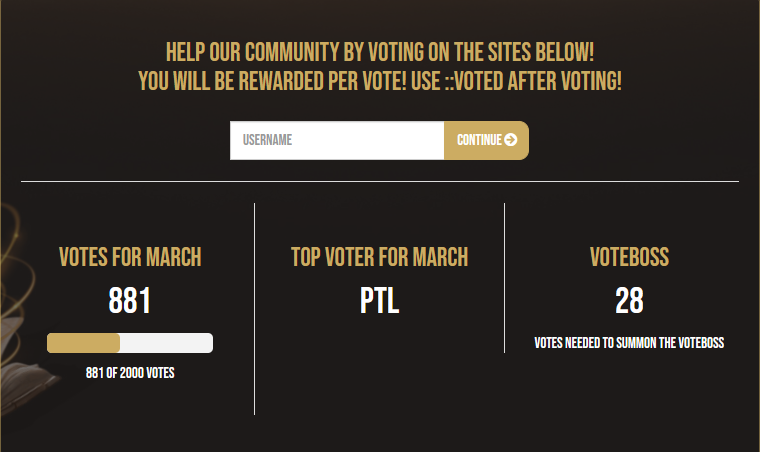This screenshot has width=760, height=452.
Task: Click the vertical divider before Voteboss section
Action: click(505, 278)
